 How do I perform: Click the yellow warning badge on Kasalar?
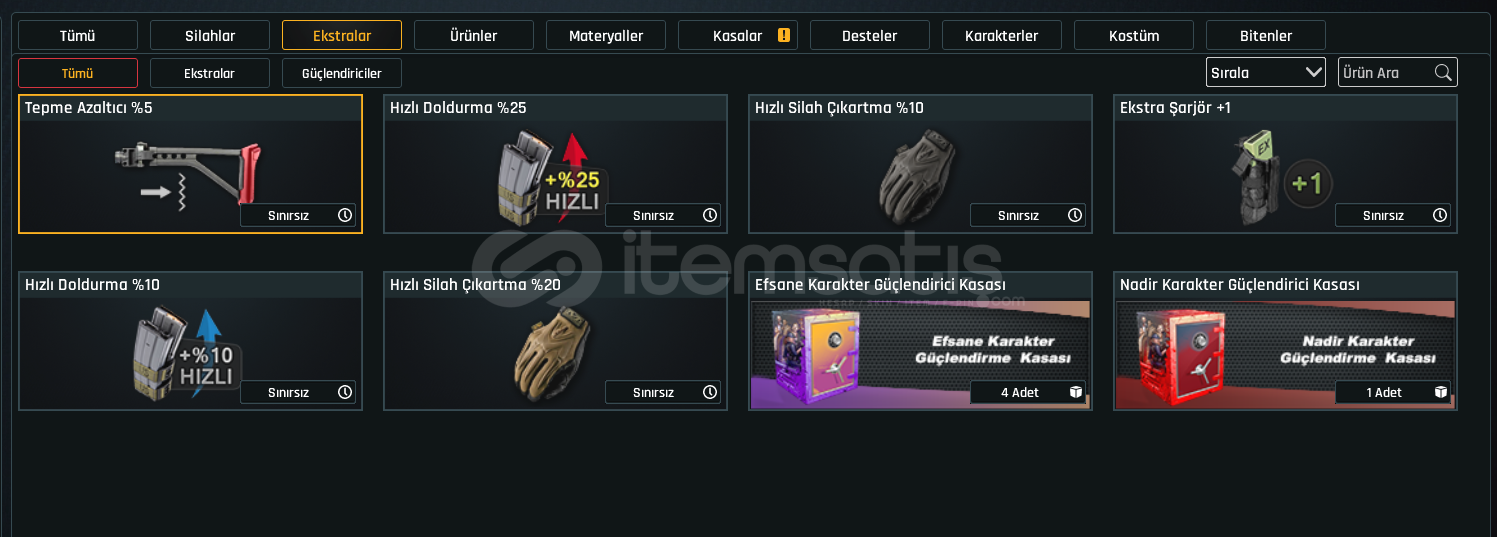point(784,35)
